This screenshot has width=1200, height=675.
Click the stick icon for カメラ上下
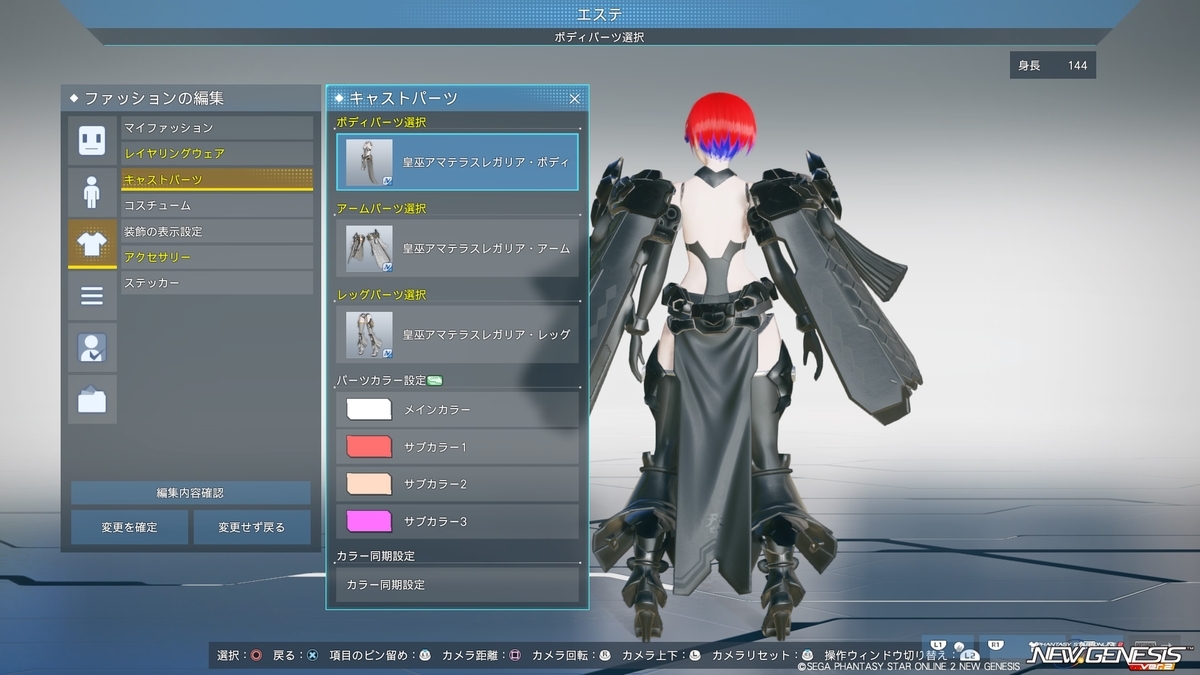[695, 656]
